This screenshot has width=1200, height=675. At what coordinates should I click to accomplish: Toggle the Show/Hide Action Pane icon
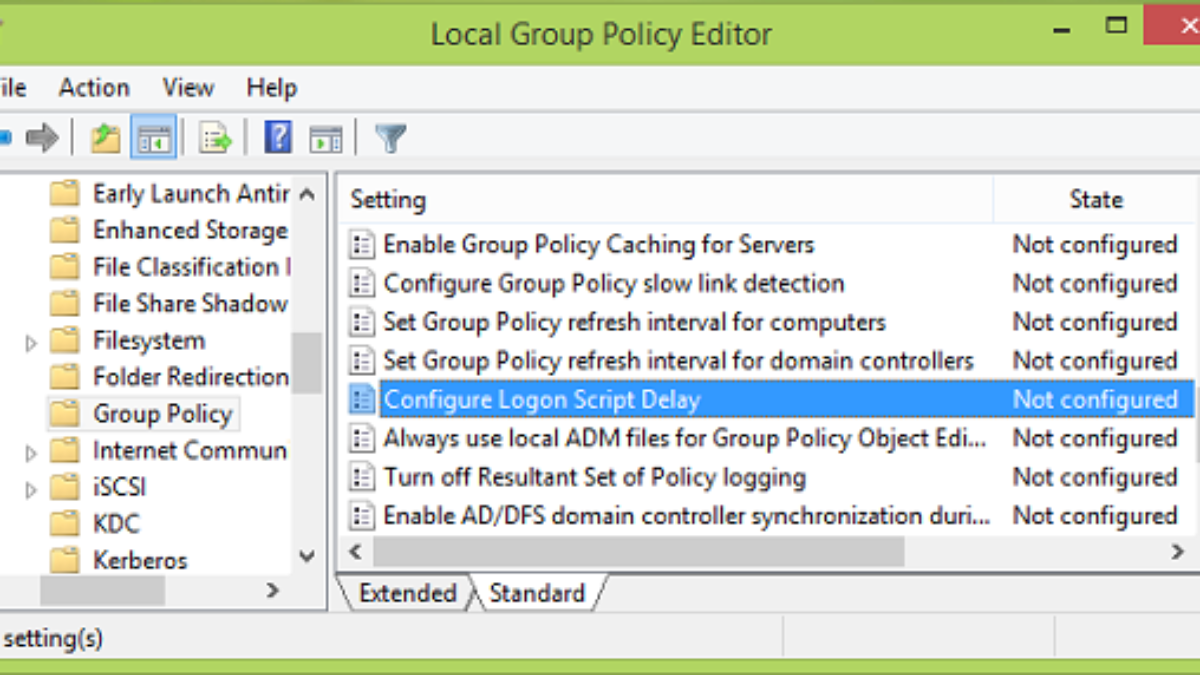[x=325, y=138]
